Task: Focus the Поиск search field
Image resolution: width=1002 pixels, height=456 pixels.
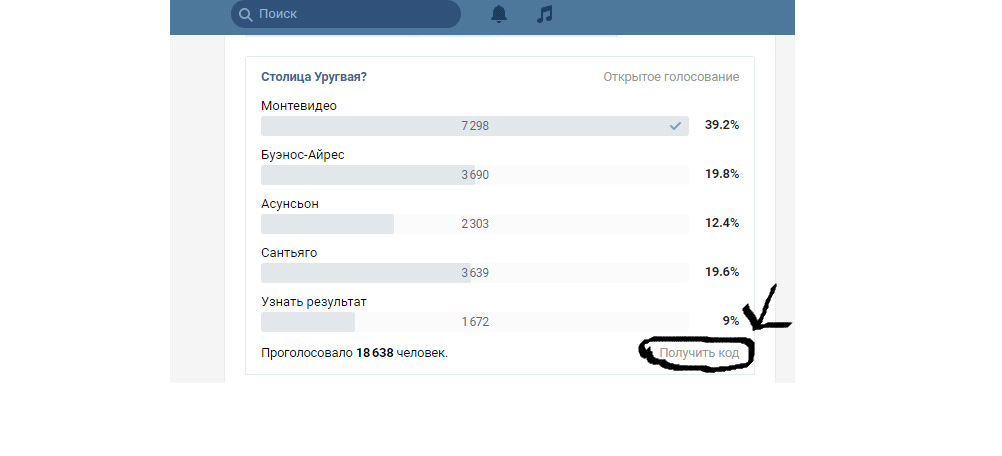Action: pos(350,14)
